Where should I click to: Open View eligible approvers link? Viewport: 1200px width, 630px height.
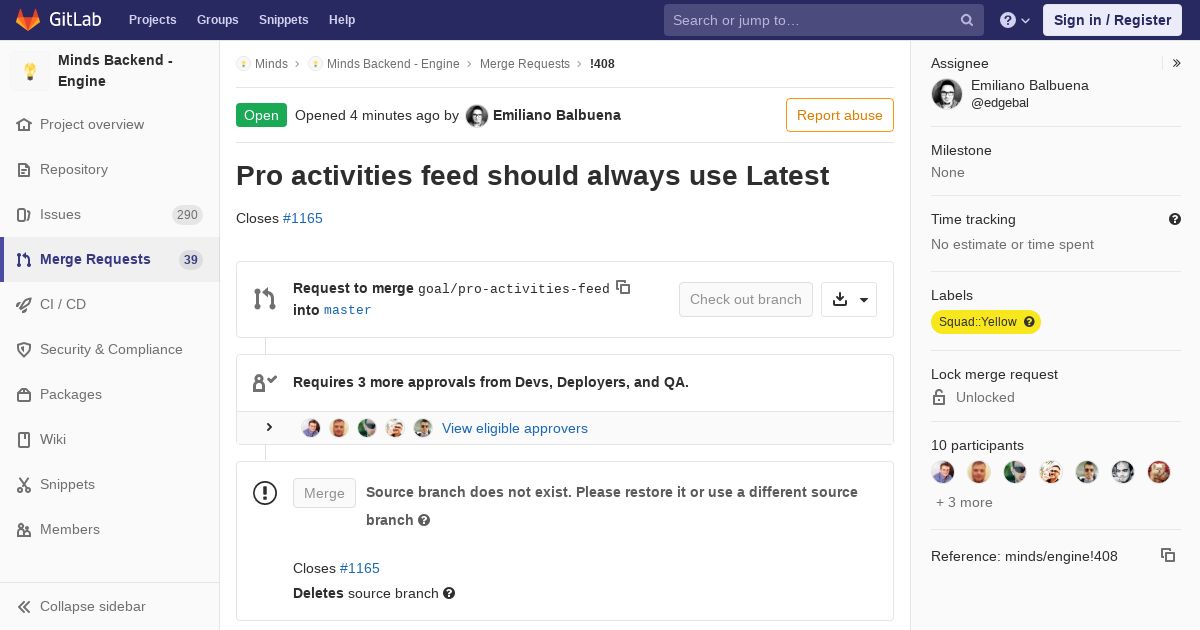click(515, 428)
